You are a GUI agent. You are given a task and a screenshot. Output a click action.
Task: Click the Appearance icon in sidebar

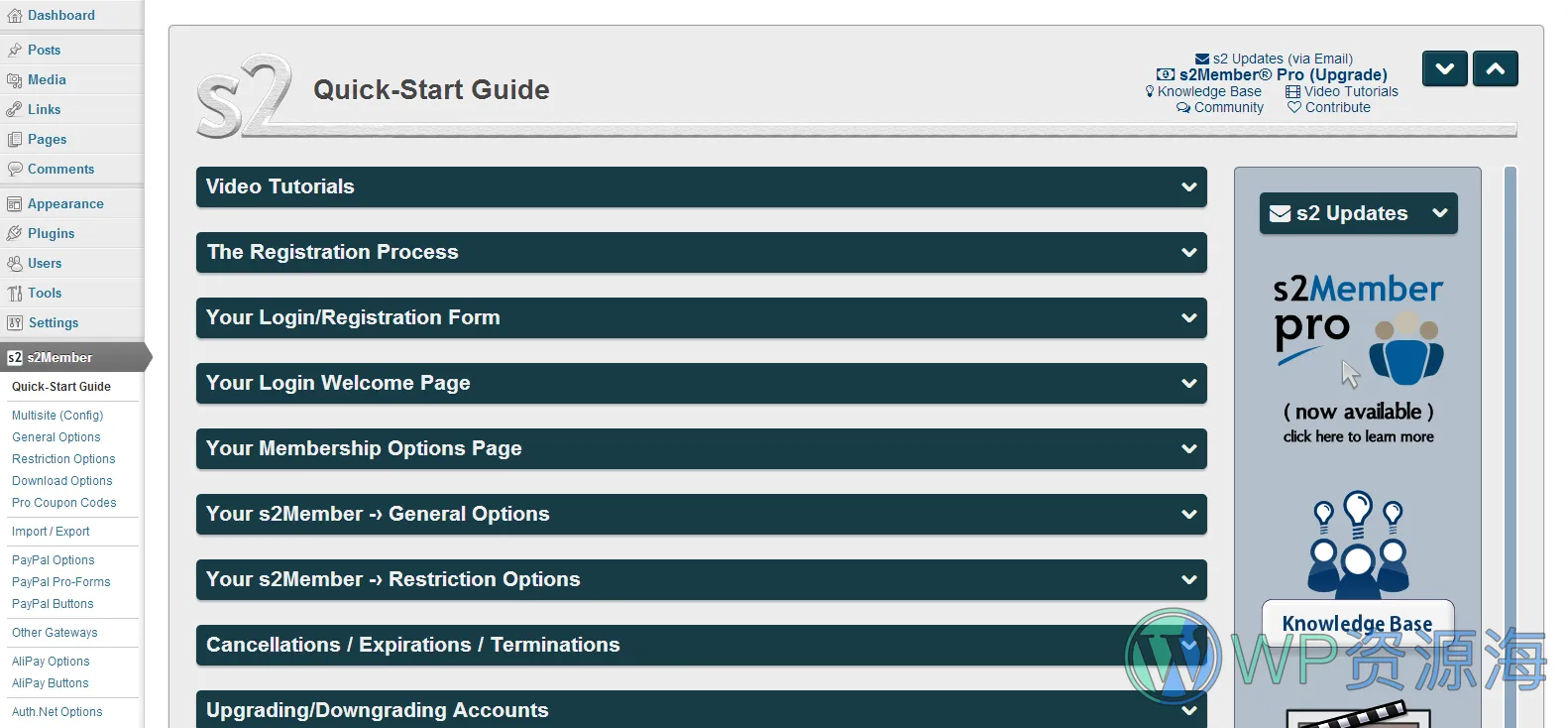(14, 204)
